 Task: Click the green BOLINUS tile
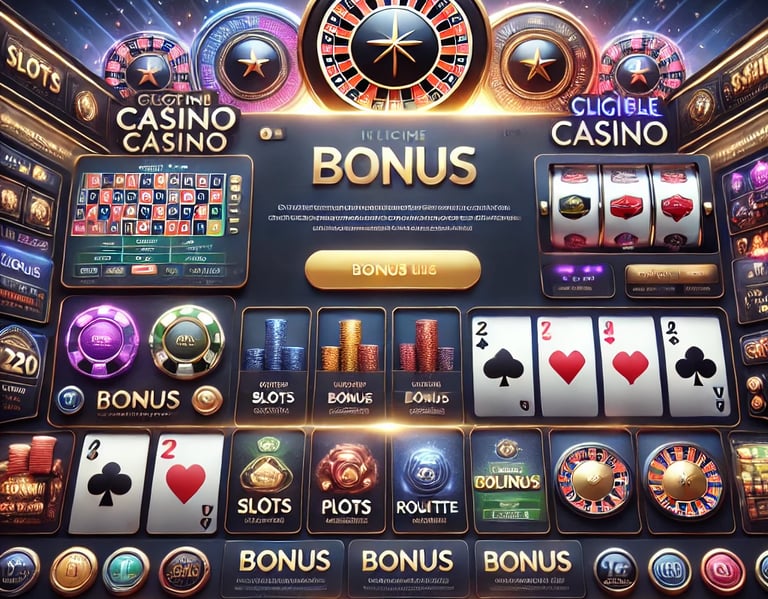[508, 480]
